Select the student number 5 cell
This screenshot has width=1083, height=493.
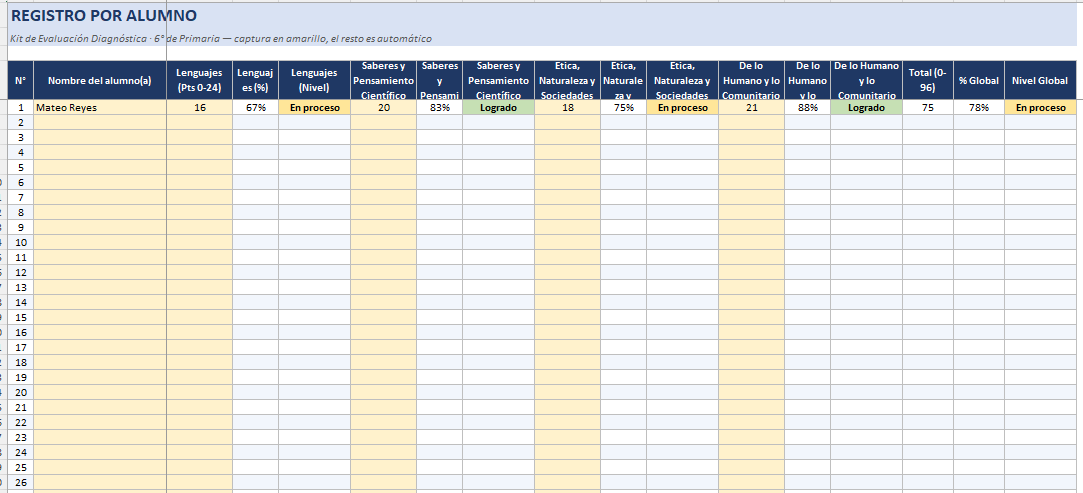[x=20, y=167]
